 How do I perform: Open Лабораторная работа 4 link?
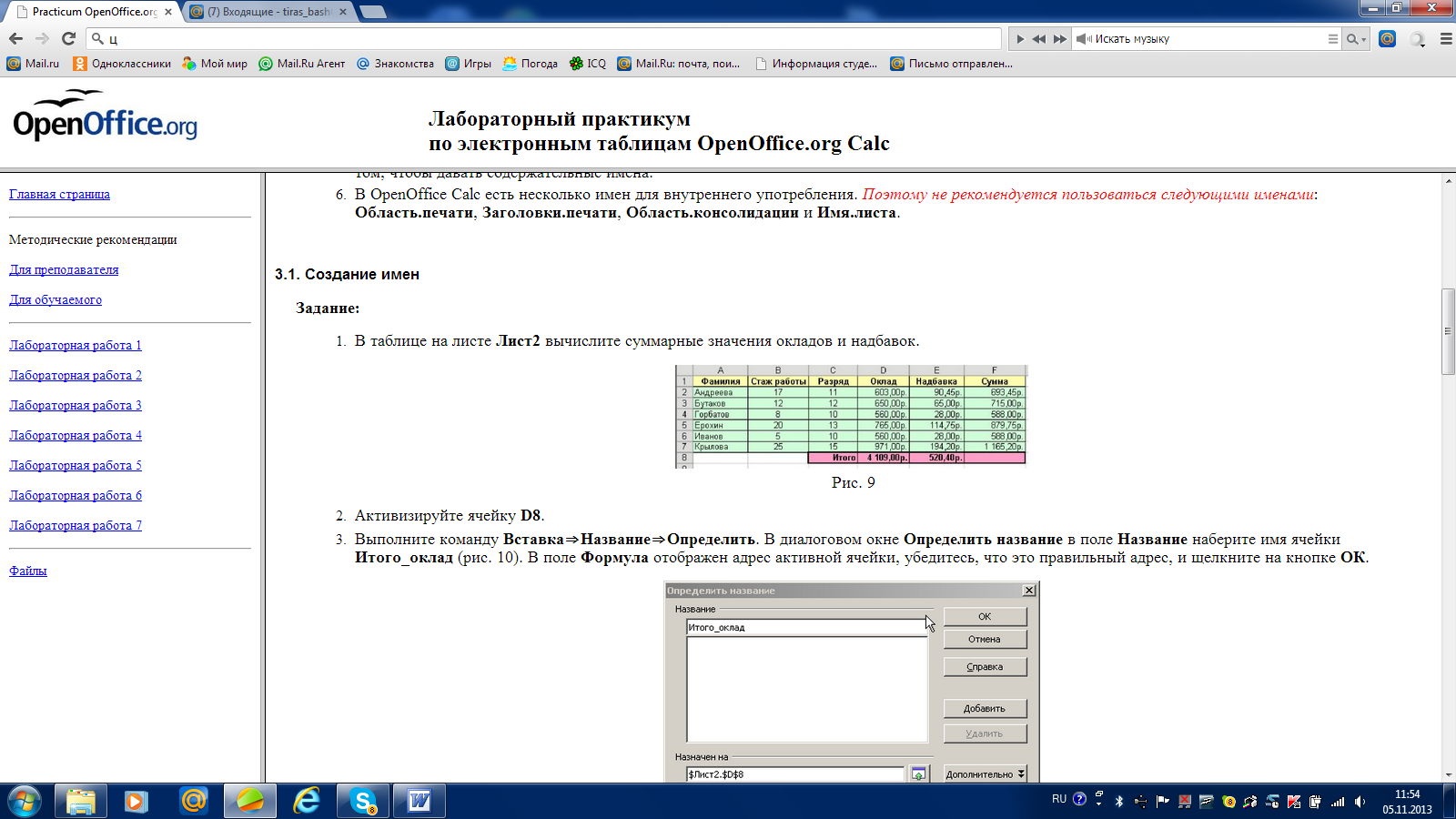pos(76,435)
